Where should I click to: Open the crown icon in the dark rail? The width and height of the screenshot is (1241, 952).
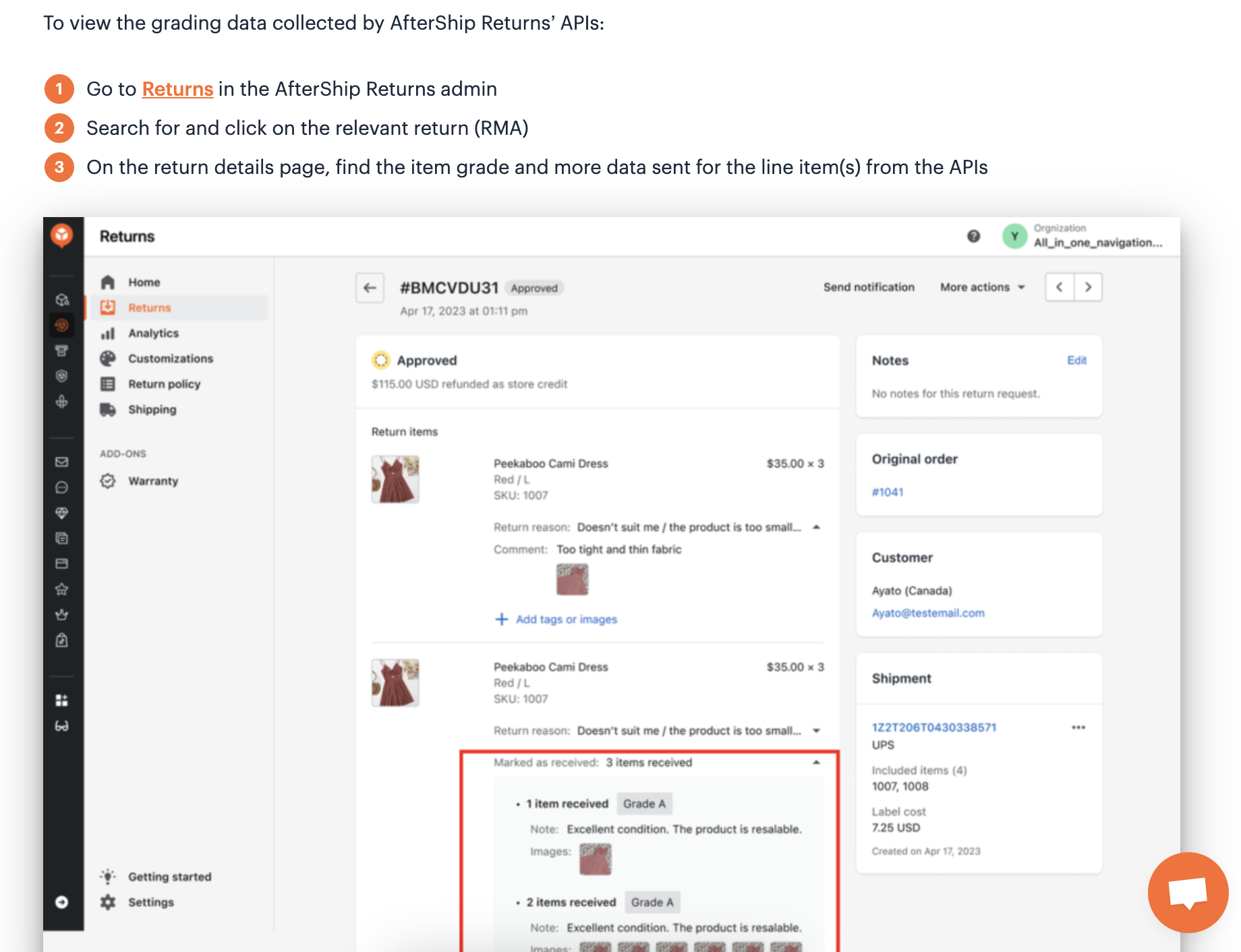(62, 615)
